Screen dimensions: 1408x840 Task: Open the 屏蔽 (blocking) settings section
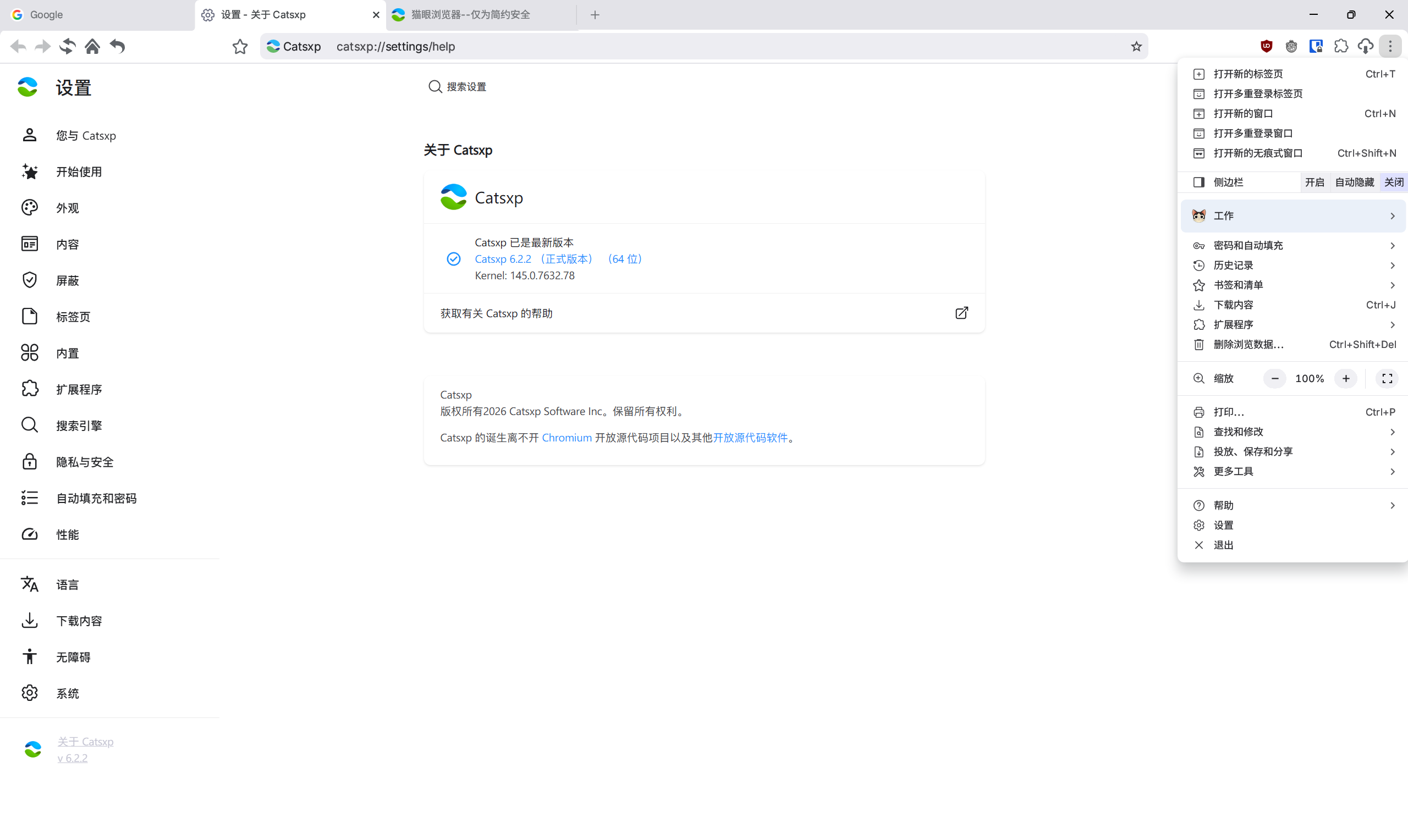point(67,280)
